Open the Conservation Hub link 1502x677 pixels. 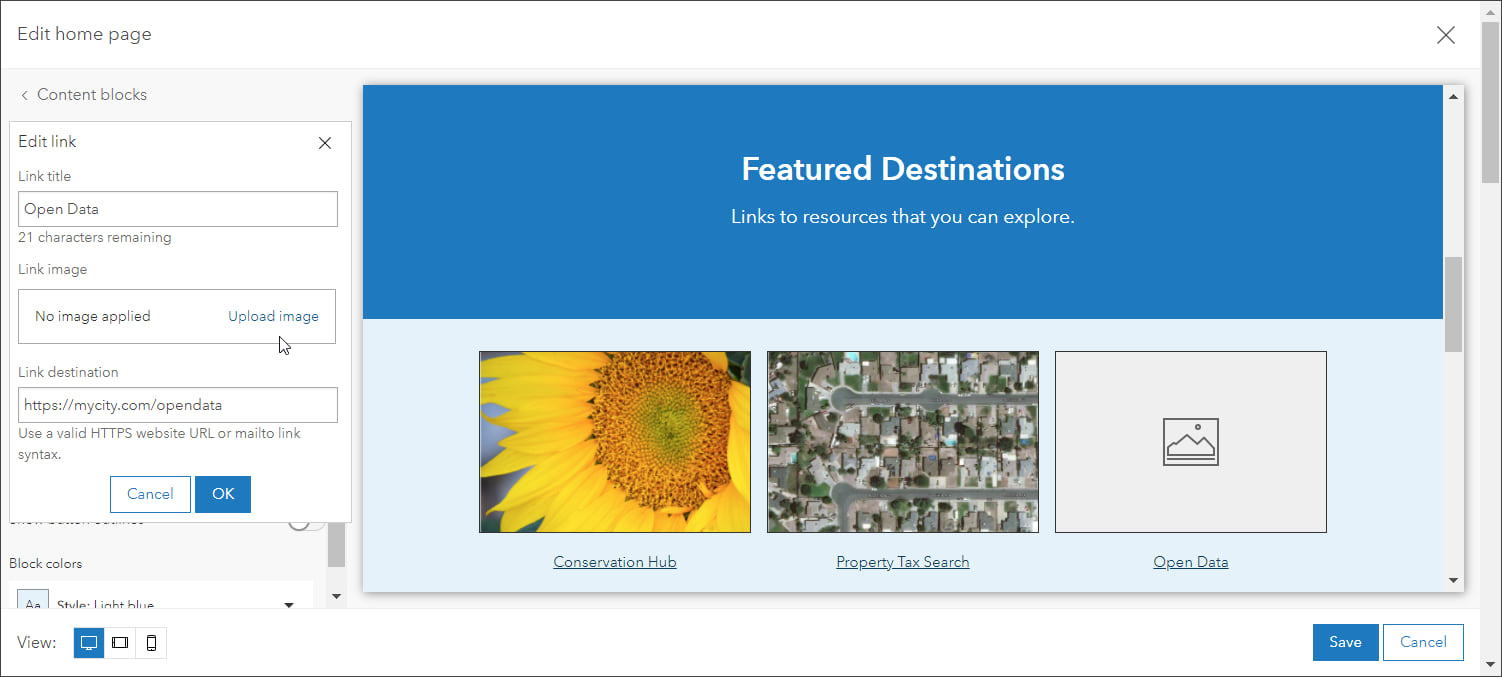[x=615, y=562]
